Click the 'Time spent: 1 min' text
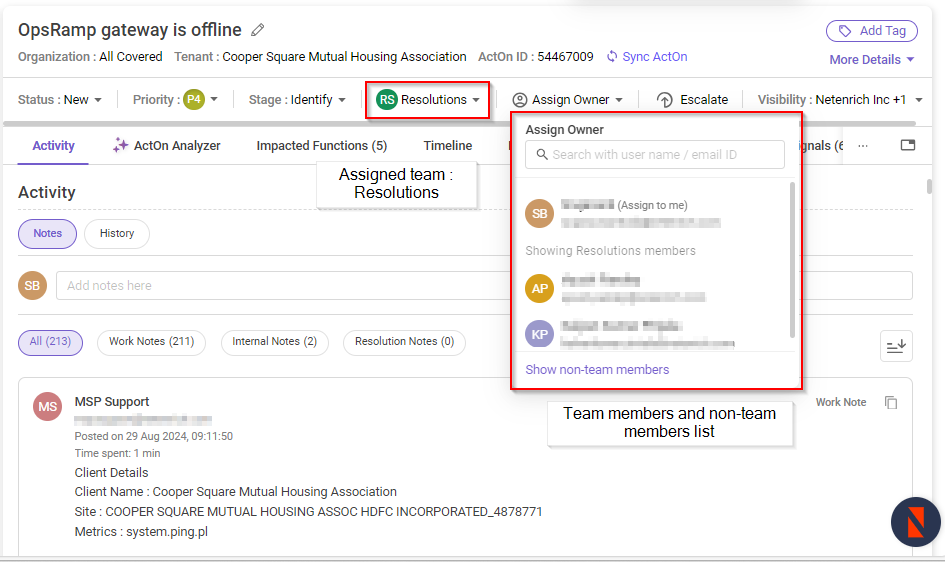This screenshot has height=562, width=945. point(118,454)
